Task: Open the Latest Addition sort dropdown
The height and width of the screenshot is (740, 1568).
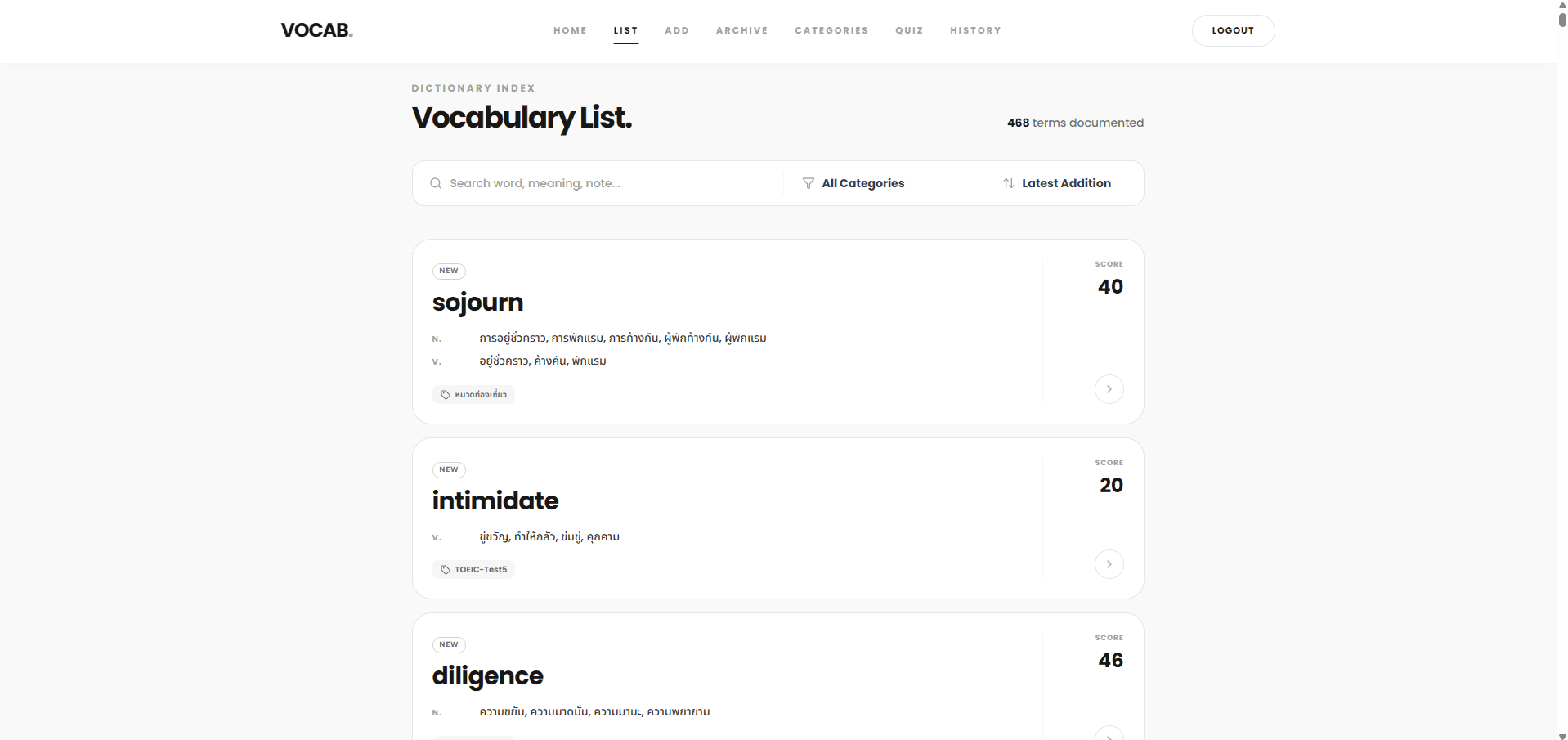Action: tap(1065, 183)
